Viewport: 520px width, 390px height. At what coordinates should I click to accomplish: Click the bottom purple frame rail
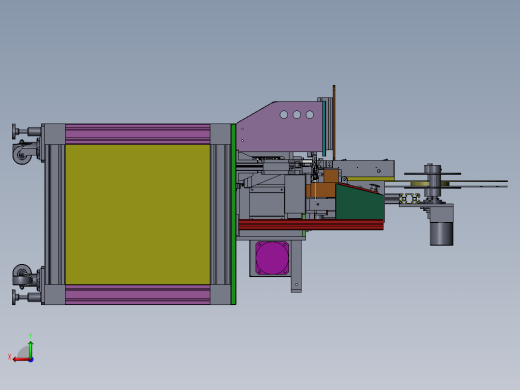138,294
